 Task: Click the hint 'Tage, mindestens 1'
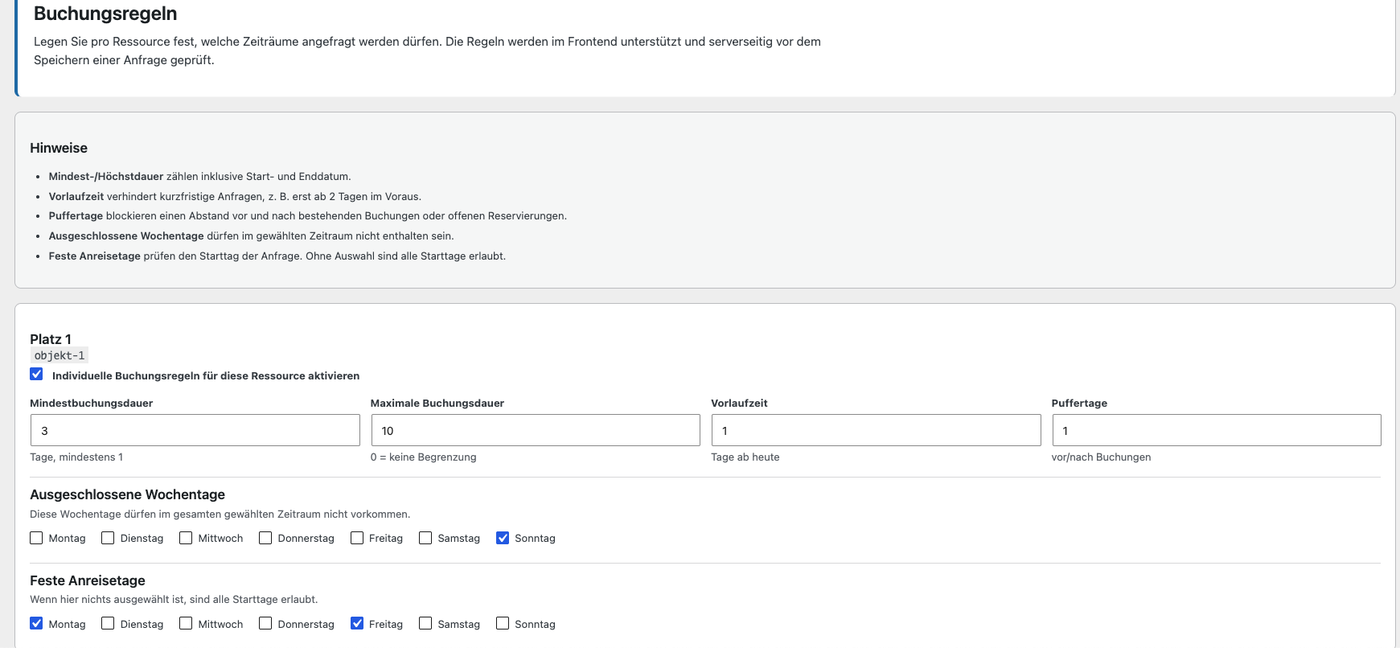[76, 457]
